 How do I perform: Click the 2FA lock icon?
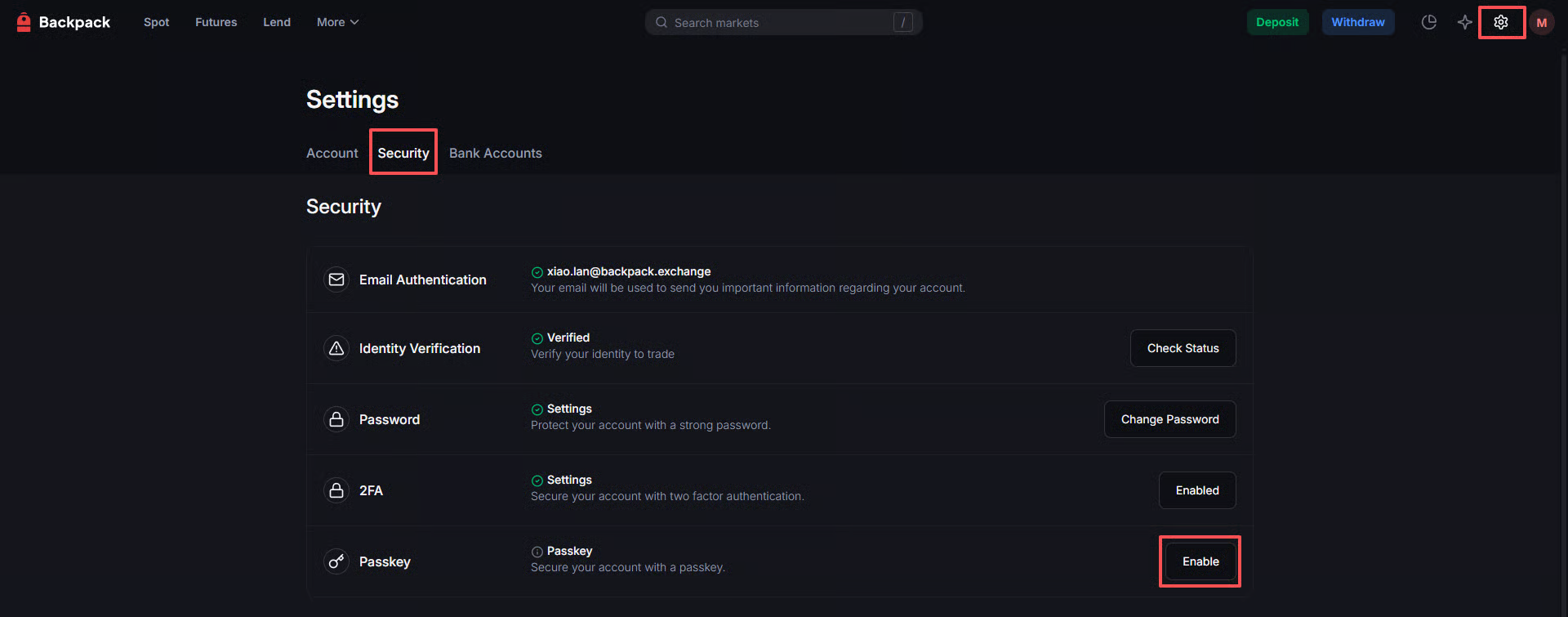pos(336,490)
